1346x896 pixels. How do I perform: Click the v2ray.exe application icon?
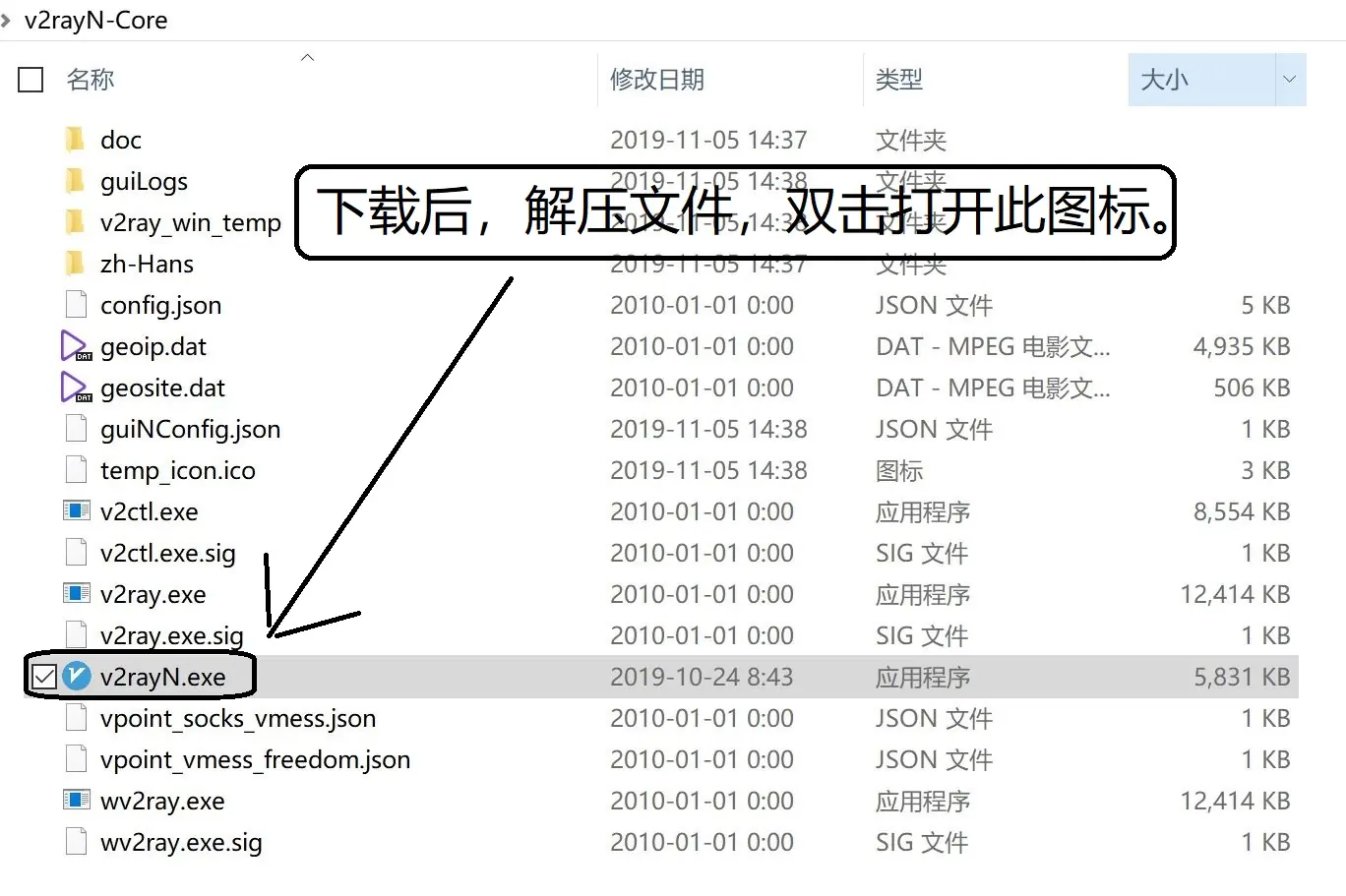(x=76, y=594)
